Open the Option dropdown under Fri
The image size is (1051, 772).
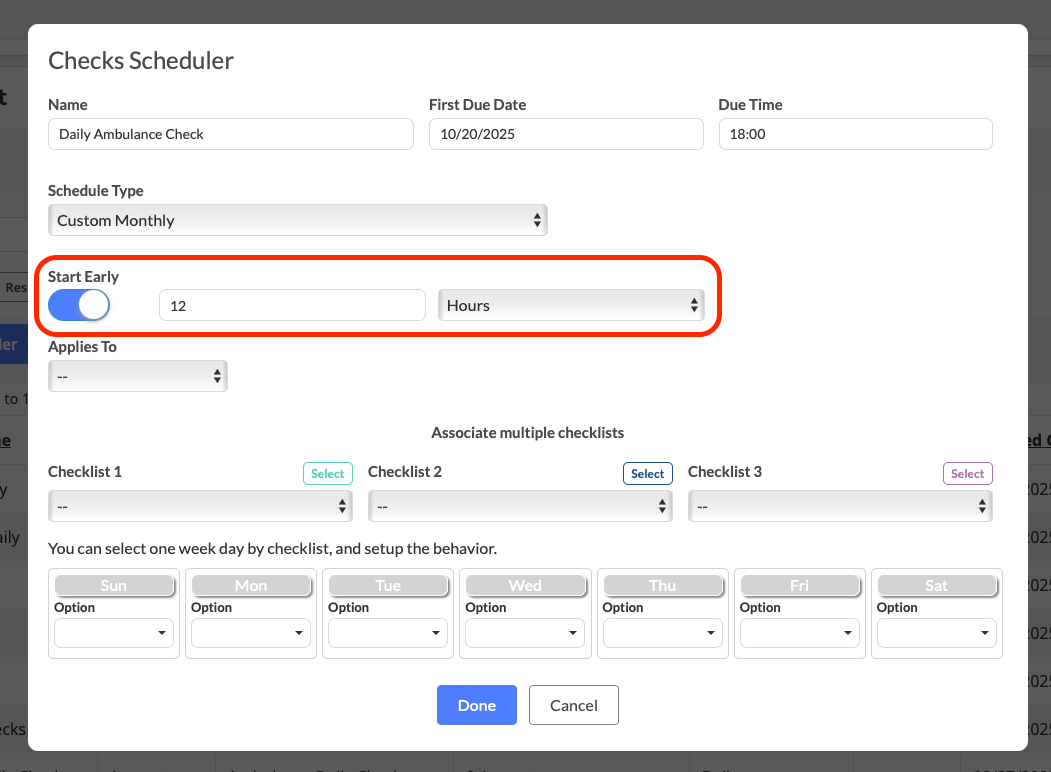point(799,633)
